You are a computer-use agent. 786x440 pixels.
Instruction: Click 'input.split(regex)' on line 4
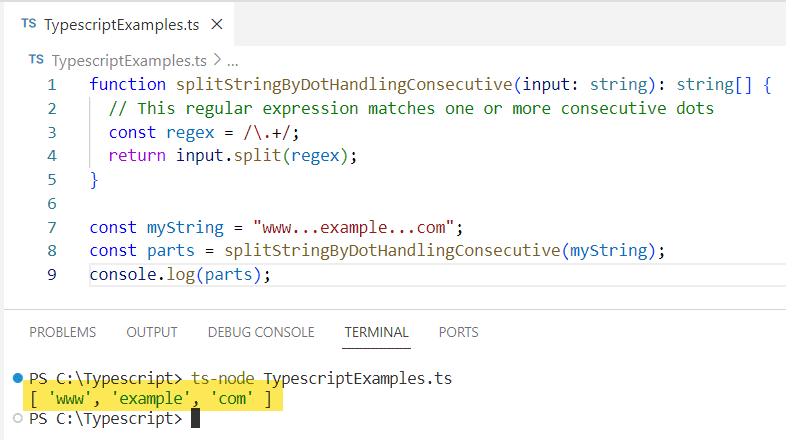tap(262, 156)
